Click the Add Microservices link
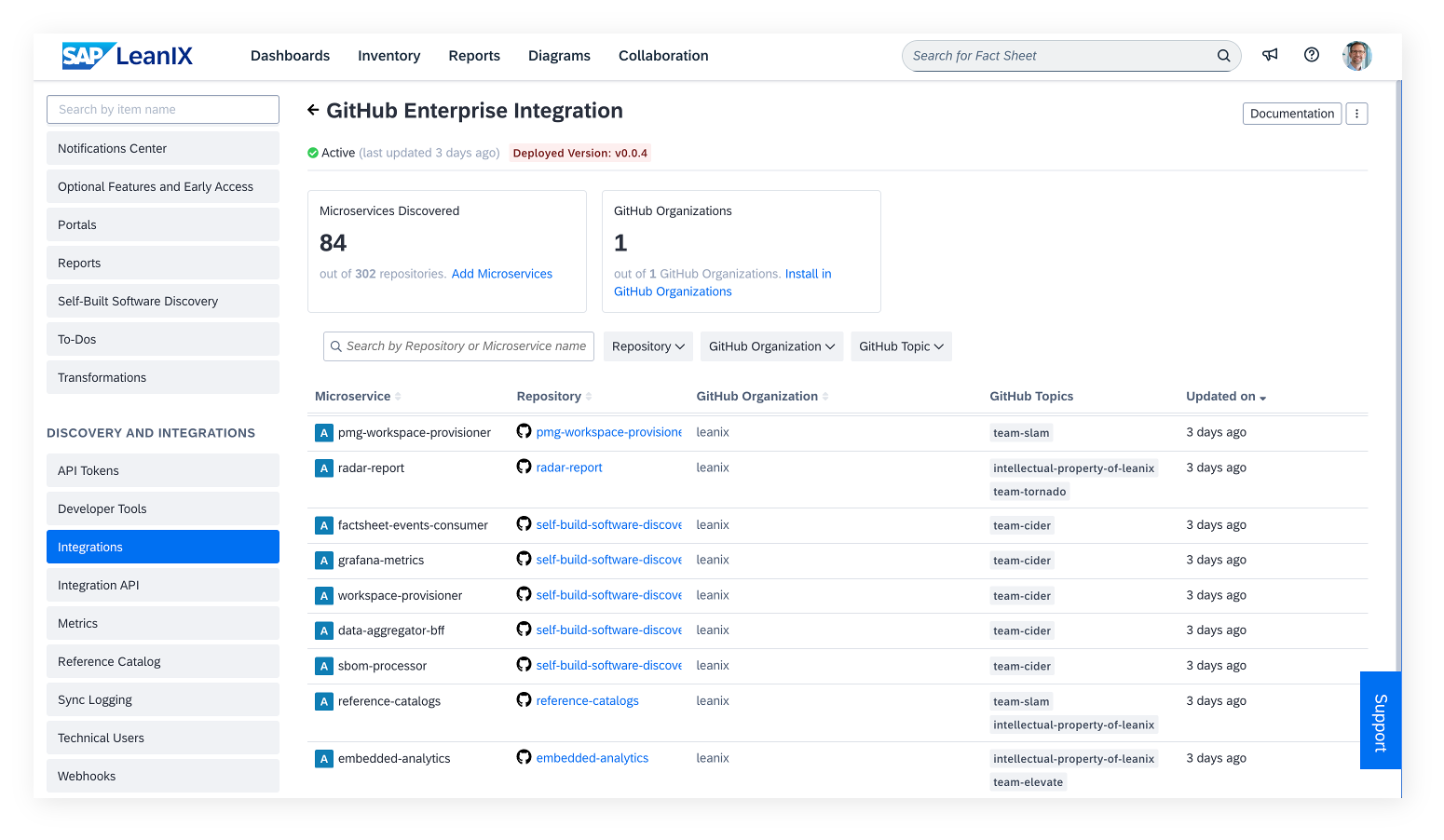The image size is (1444, 840). [502, 274]
